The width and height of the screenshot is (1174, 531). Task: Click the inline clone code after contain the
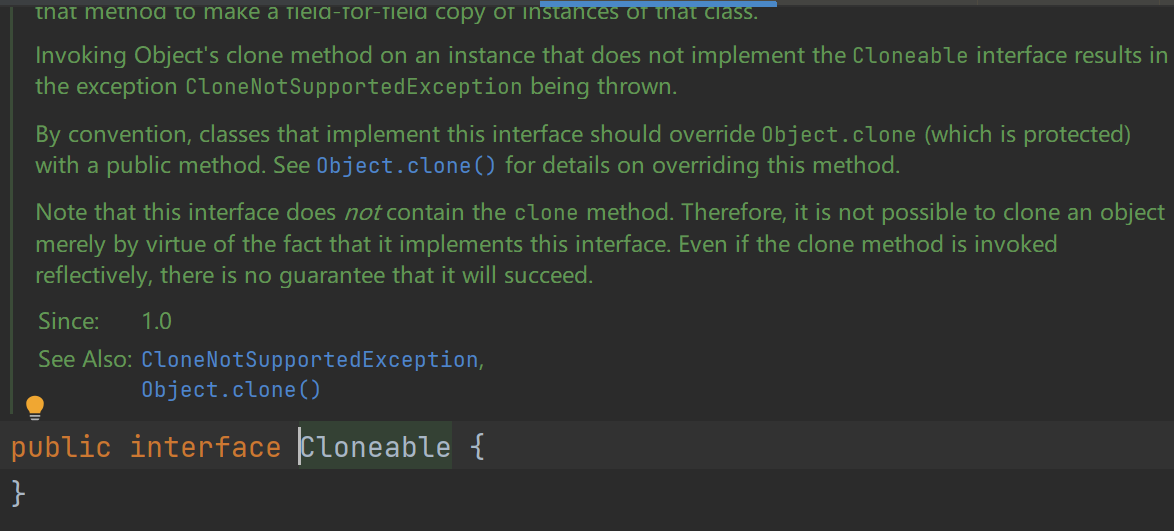tap(547, 213)
